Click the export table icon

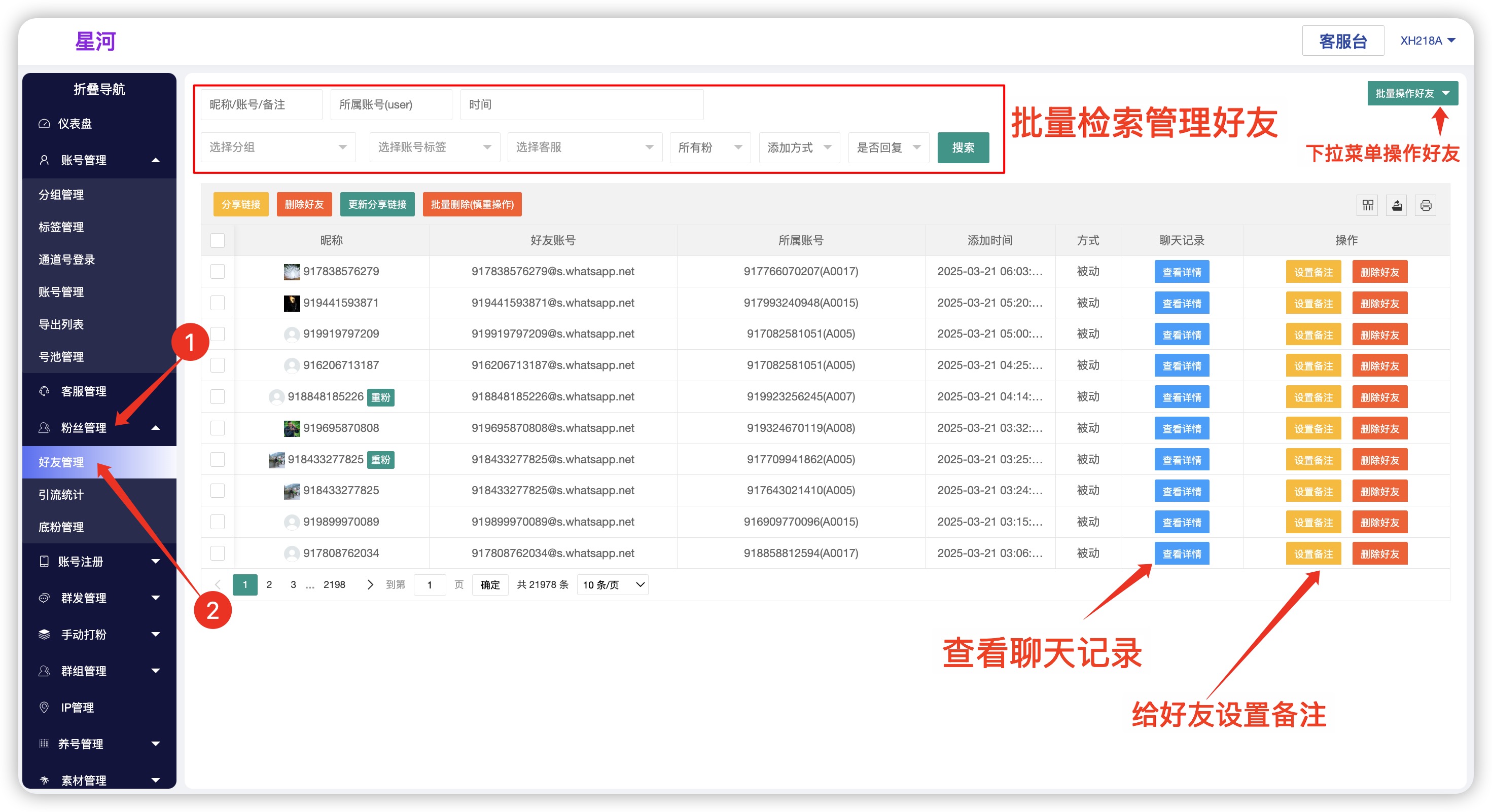coord(1397,205)
